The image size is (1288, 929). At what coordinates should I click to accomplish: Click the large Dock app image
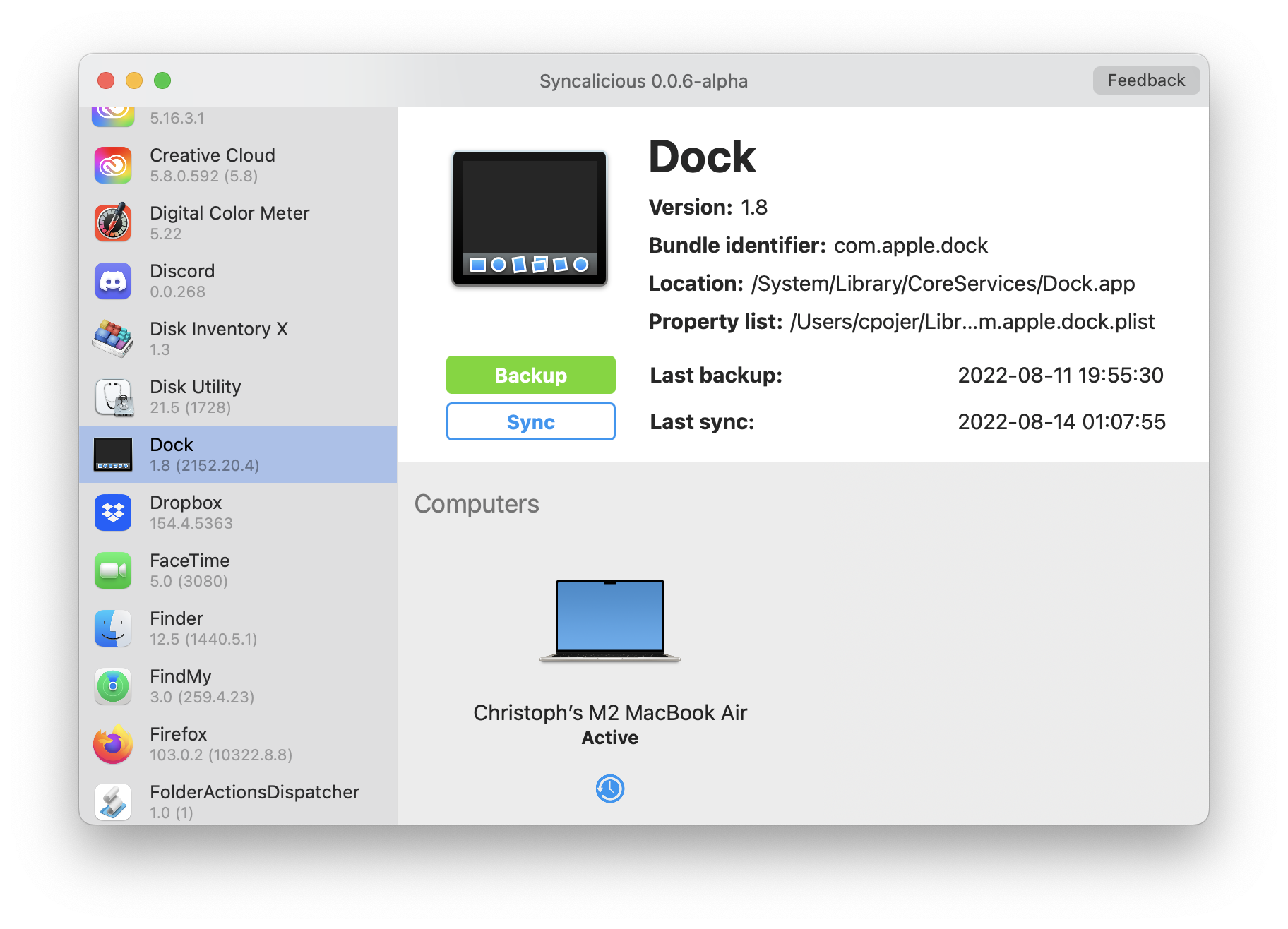[530, 218]
